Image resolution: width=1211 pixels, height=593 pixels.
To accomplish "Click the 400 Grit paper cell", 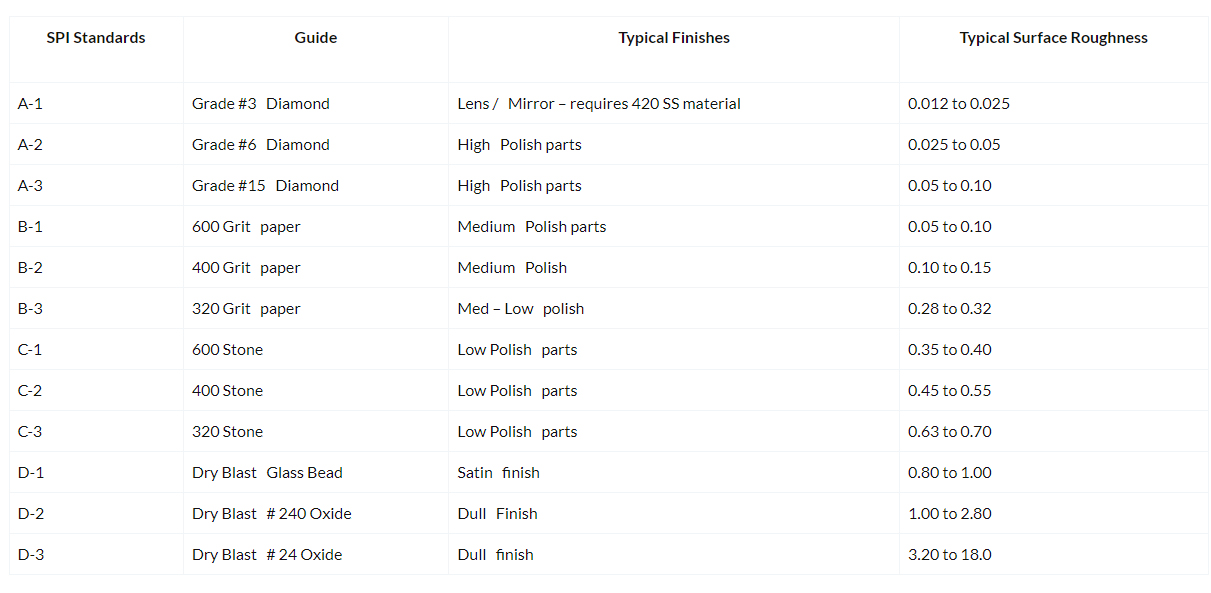I will tap(246, 268).
